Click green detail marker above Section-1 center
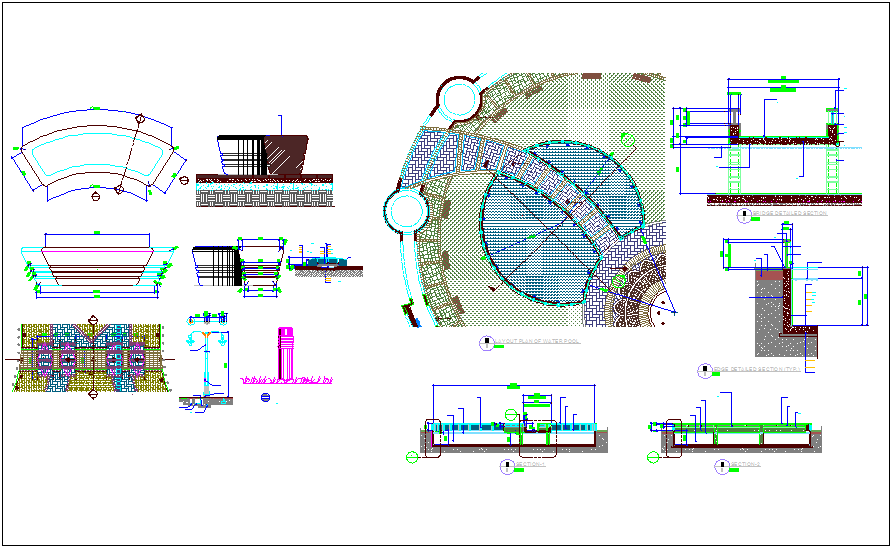Viewport: 892px width, 548px height. [511, 415]
